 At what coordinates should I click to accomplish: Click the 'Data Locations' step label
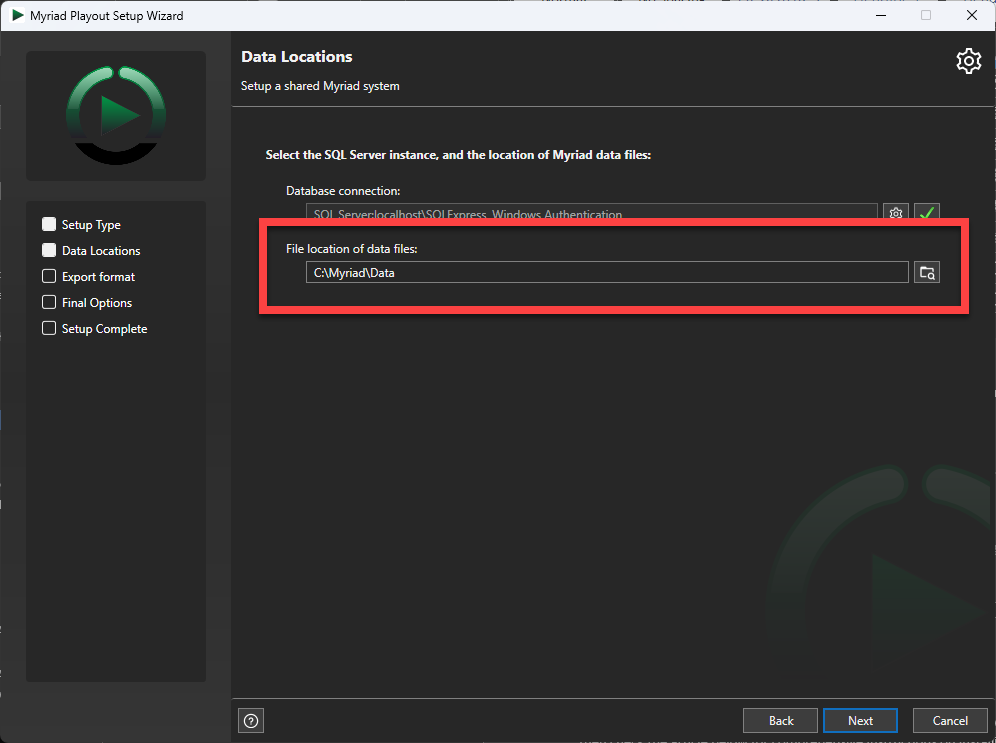click(101, 251)
